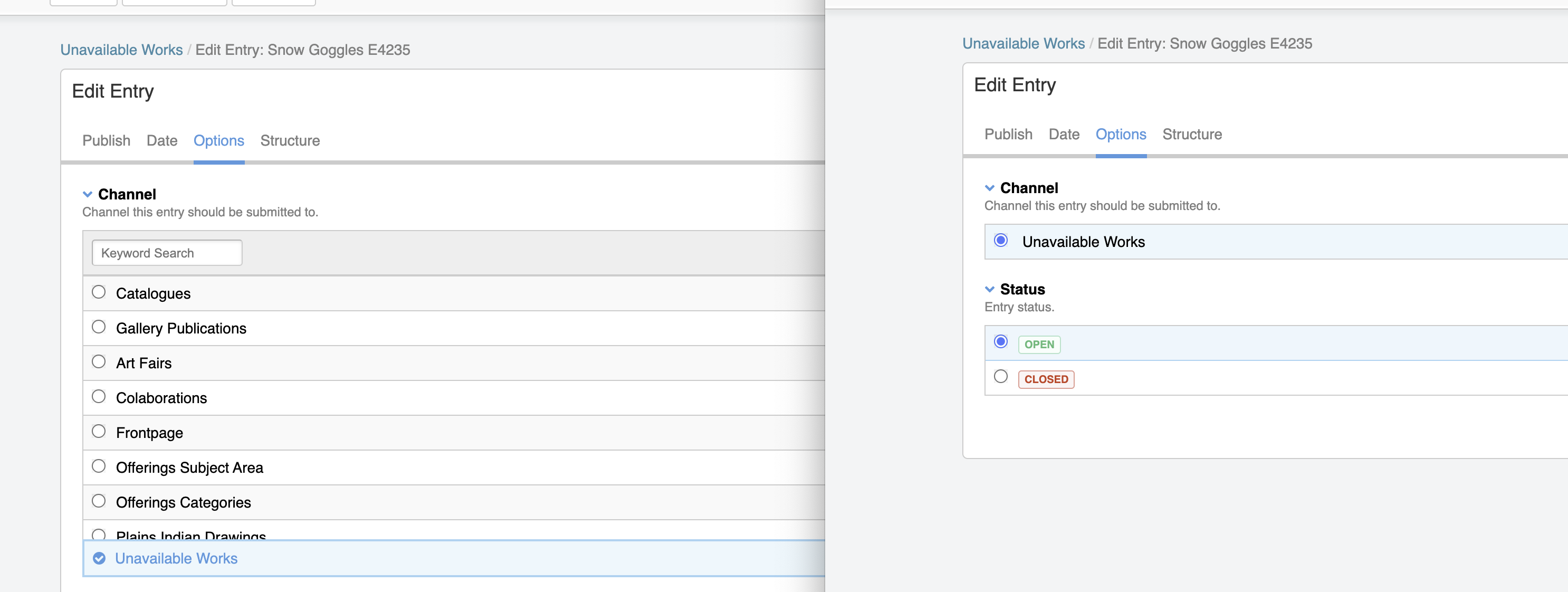Click the CLOSED status badge
Image resolution: width=1568 pixels, height=592 pixels.
pyautogui.click(x=1046, y=378)
